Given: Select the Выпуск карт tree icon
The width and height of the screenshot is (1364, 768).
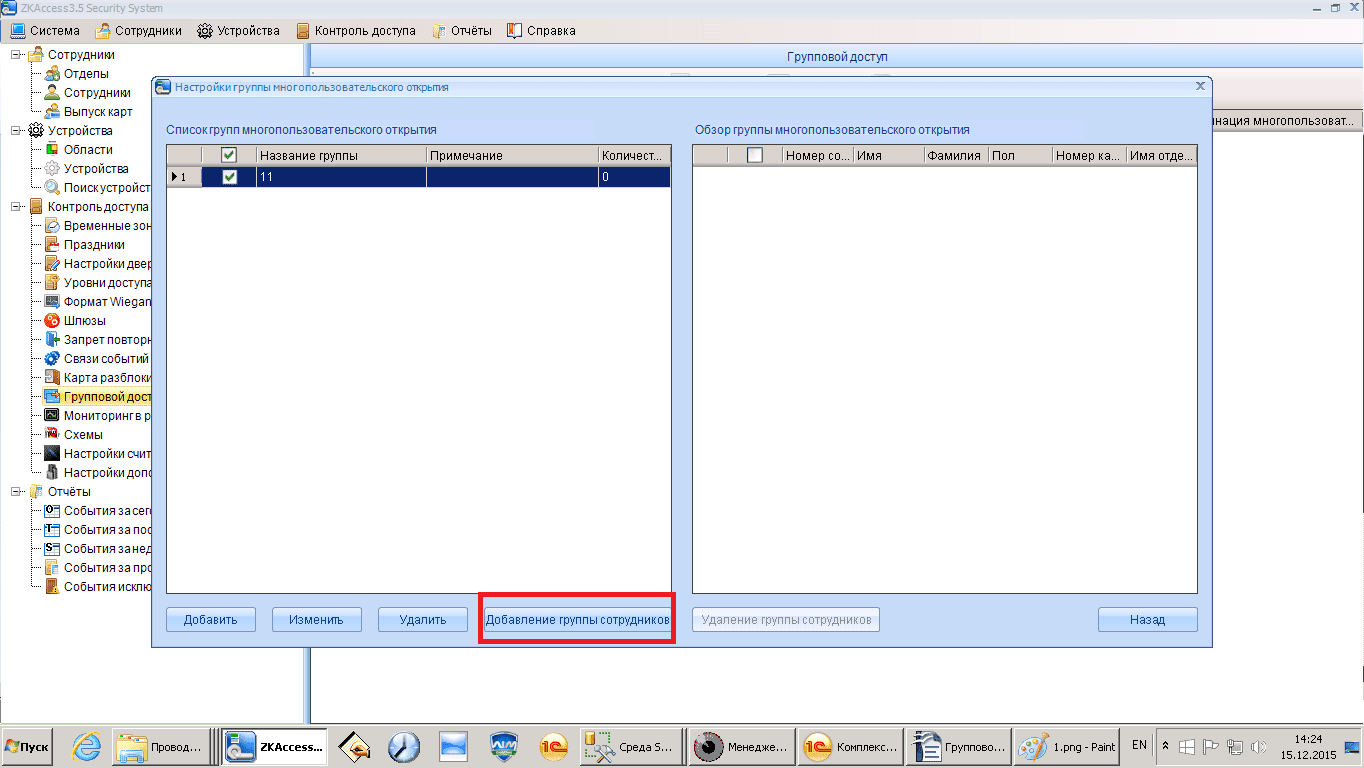Looking at the screenshot, I should coord(52,112).
